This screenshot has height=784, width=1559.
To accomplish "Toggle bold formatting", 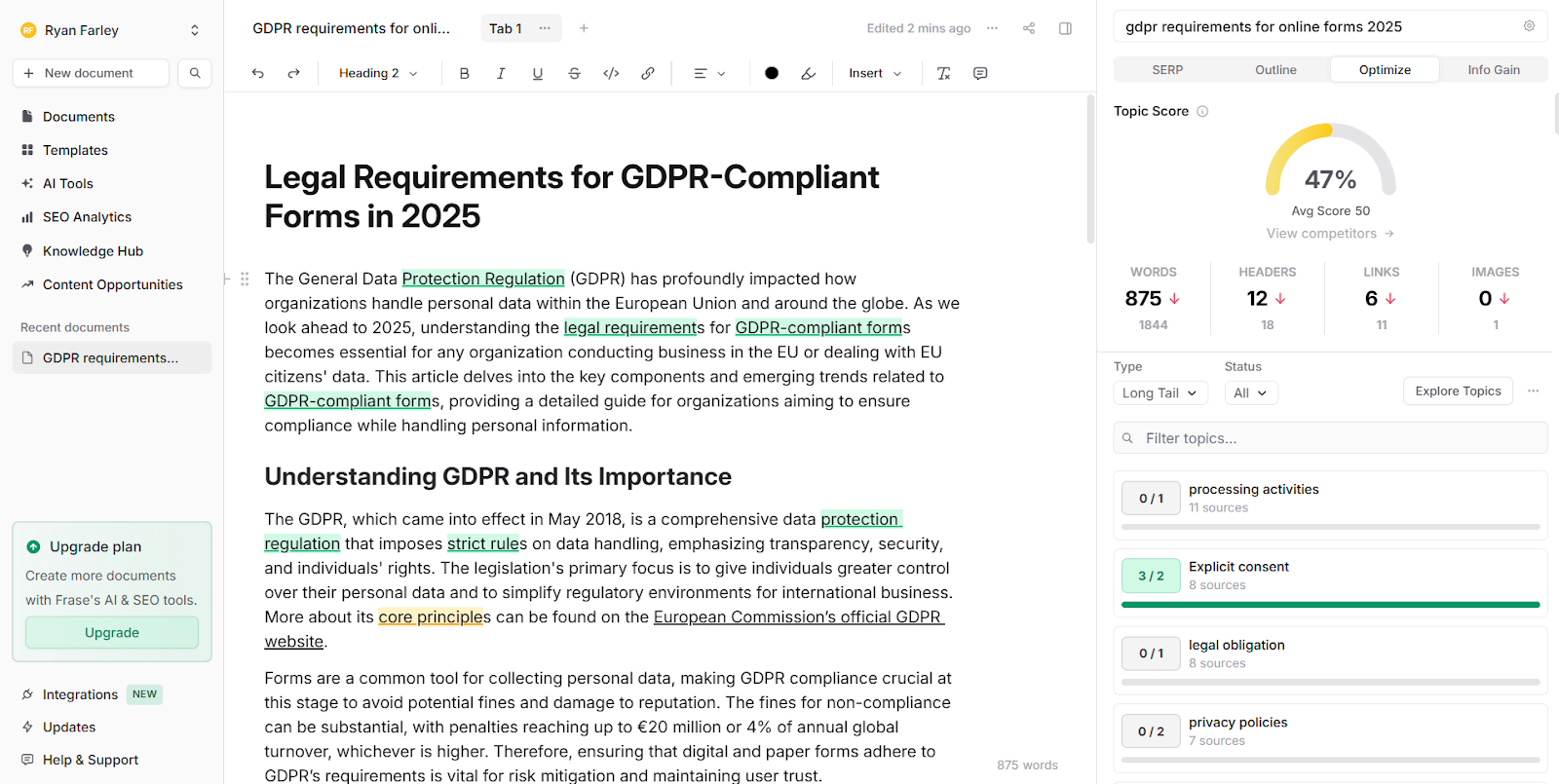I will pyautogui.click(x=464, y=73).
